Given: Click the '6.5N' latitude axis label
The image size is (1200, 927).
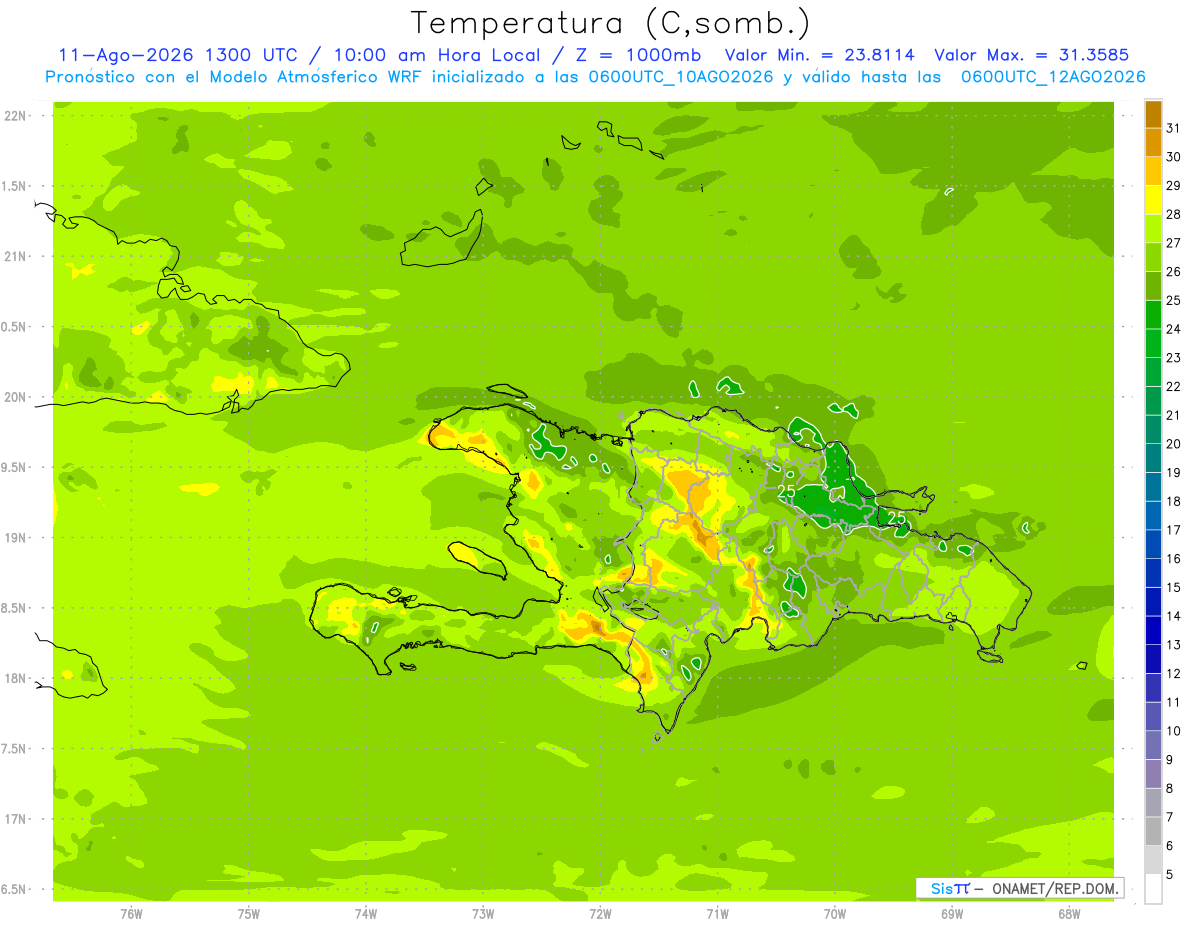Looking at the screenshot, I should (14, 890).
